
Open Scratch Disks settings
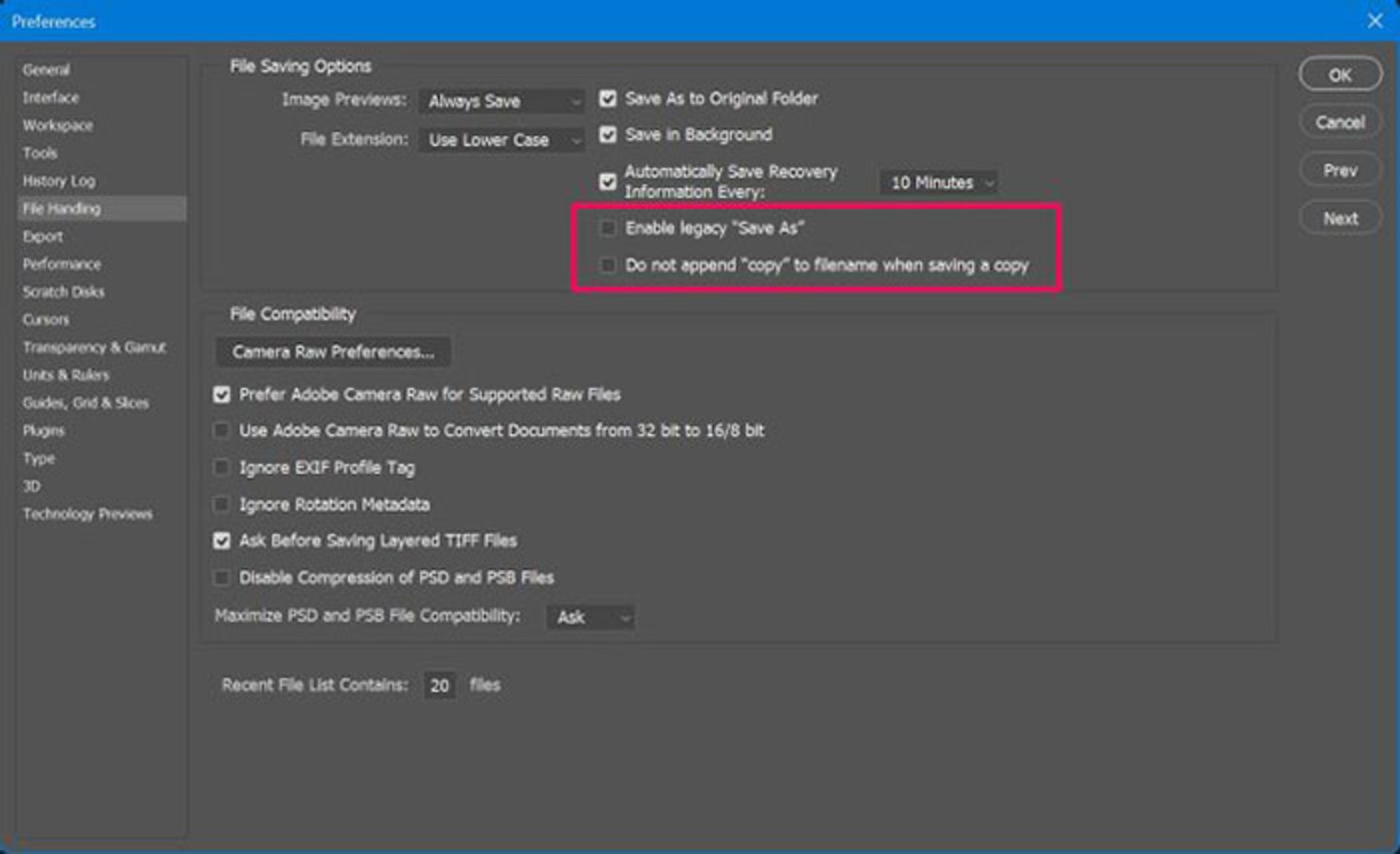[x=63, y=292]
